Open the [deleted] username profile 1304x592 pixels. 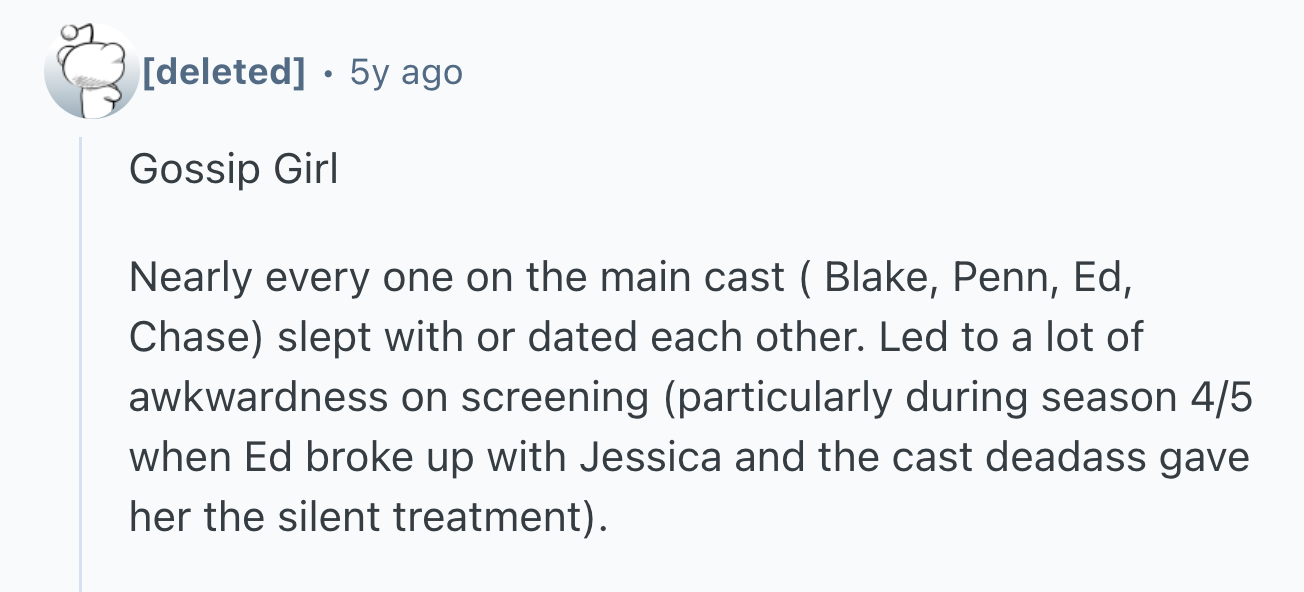tap(225, 72)
